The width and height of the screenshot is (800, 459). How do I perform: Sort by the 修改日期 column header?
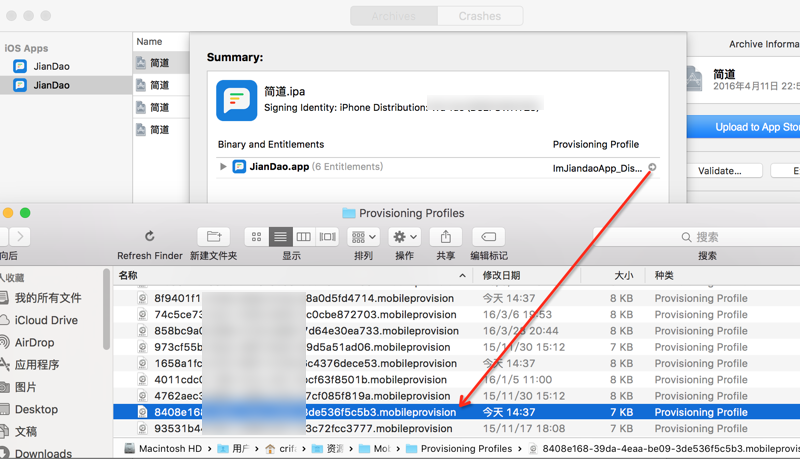click(526, 275)
